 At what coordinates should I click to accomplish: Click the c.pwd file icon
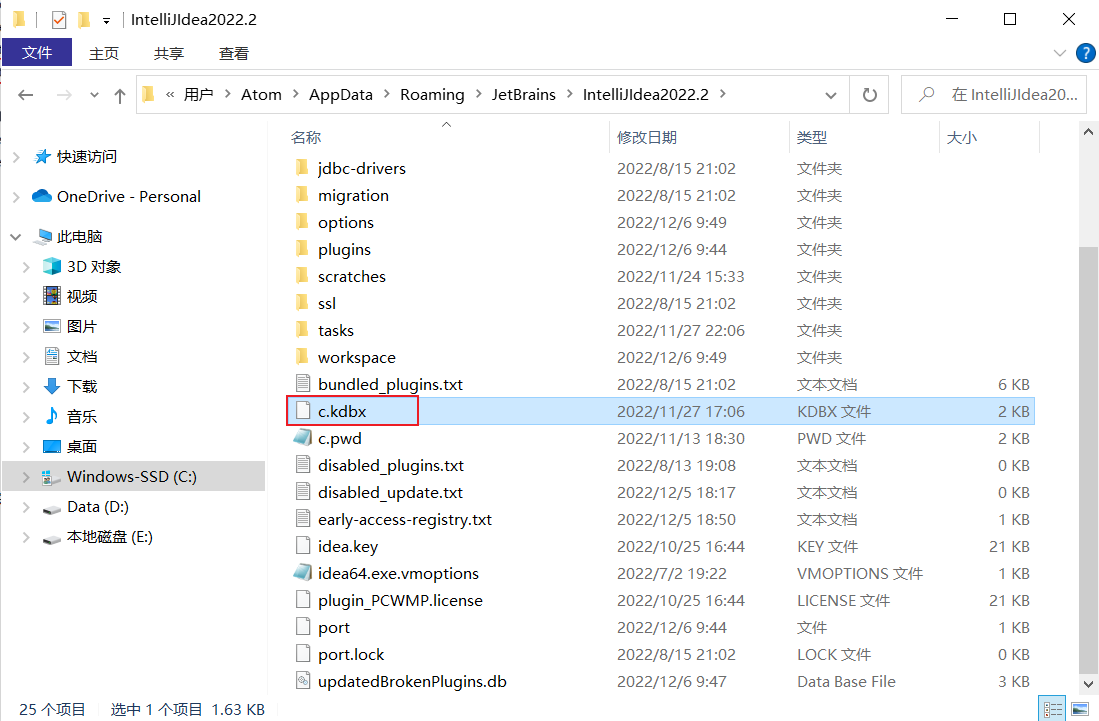(303, 438)
